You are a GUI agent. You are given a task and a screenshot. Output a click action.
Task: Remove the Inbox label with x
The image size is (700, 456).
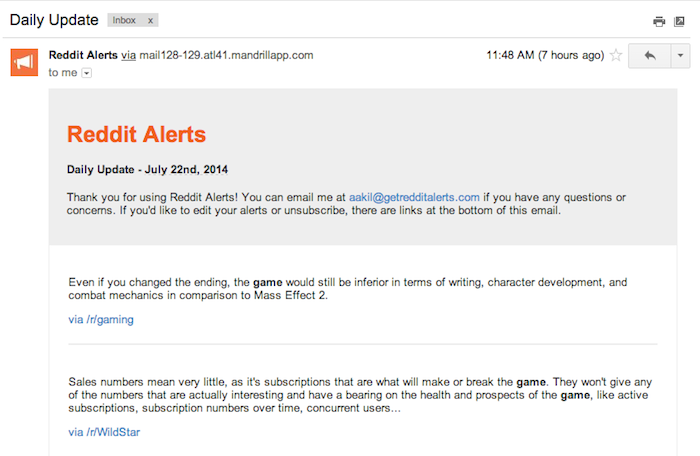[150, 21]
